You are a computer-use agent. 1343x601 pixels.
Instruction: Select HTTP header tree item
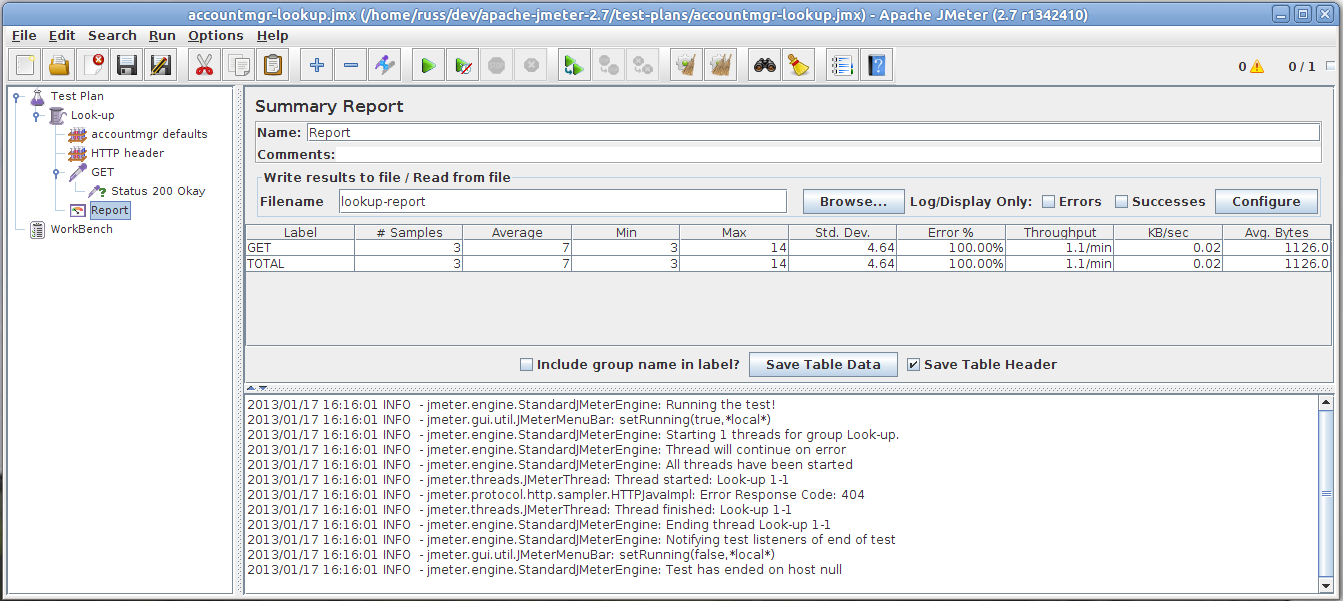coord(127,154)
